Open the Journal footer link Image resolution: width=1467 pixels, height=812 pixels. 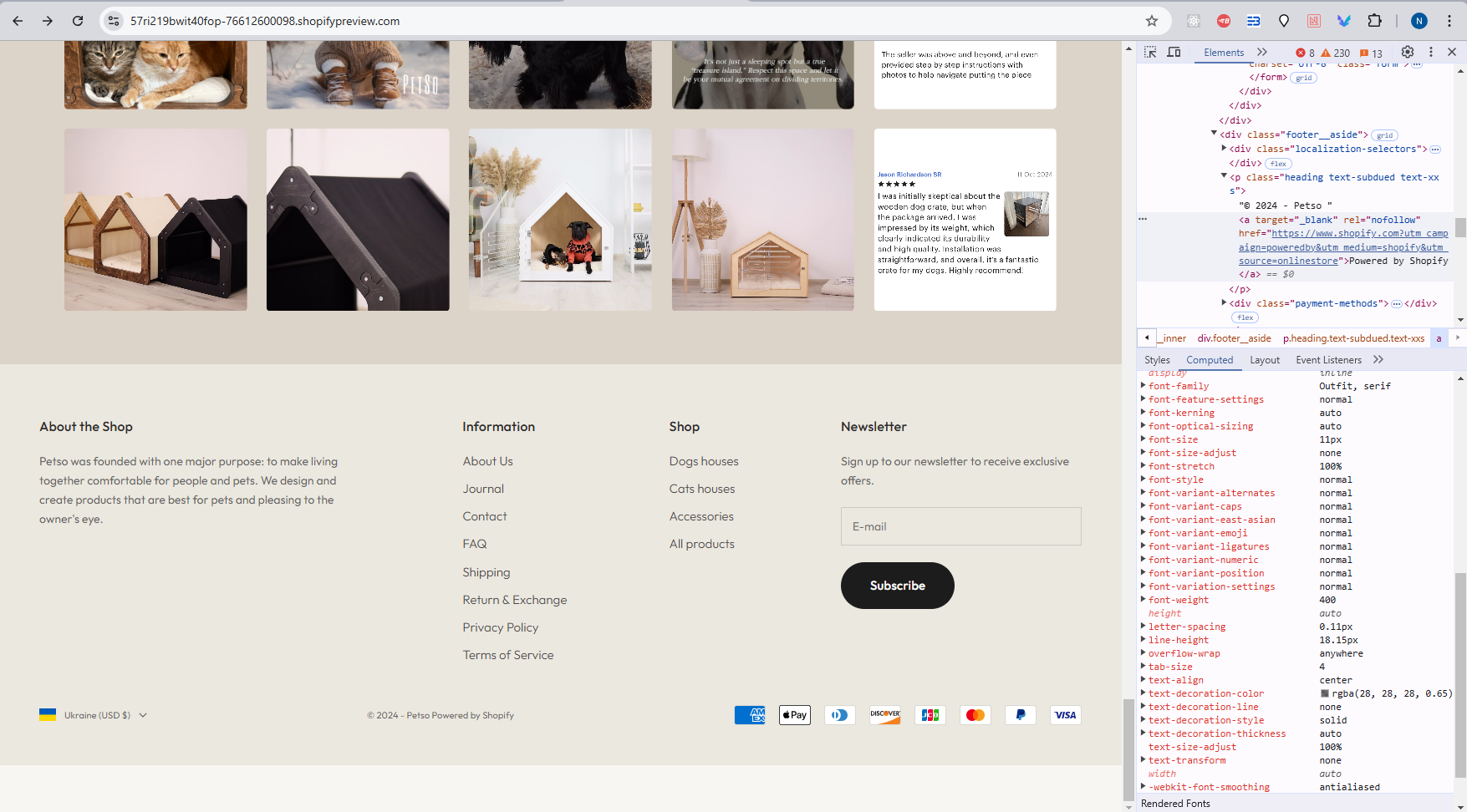483,489
